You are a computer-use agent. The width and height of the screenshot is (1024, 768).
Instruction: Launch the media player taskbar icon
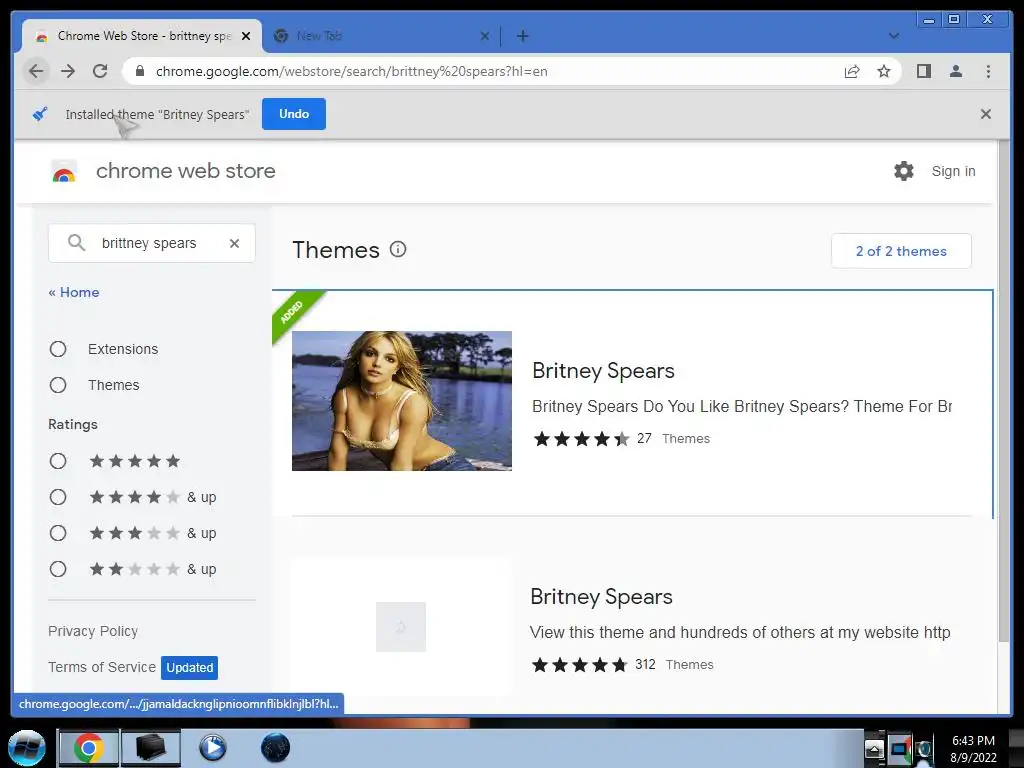pyautogui.click(x=212, y=748)
